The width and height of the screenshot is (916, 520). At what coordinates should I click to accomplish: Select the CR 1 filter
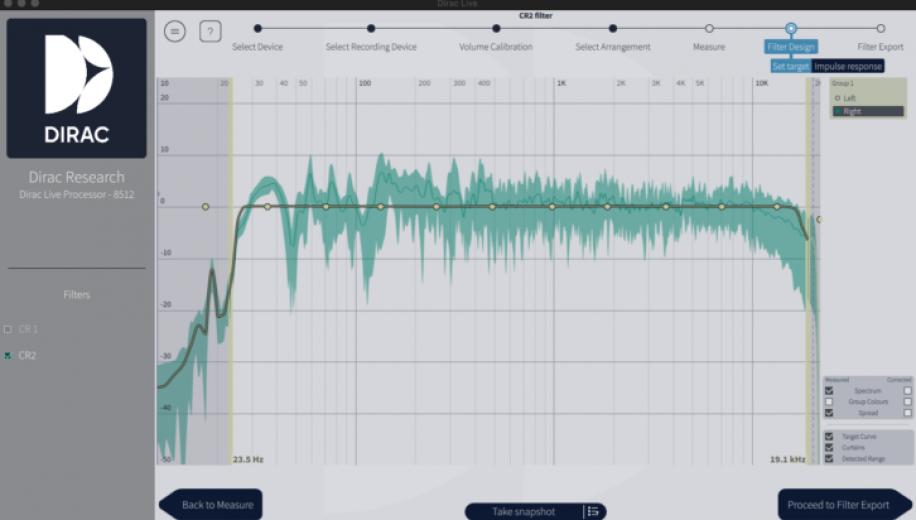coord(9,329)
